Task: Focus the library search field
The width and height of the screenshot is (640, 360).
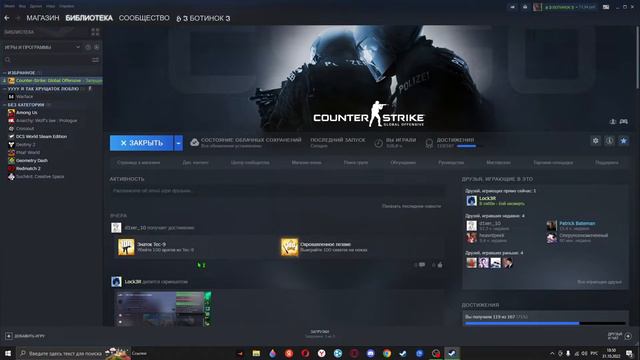Action: (x=46, y=60)
